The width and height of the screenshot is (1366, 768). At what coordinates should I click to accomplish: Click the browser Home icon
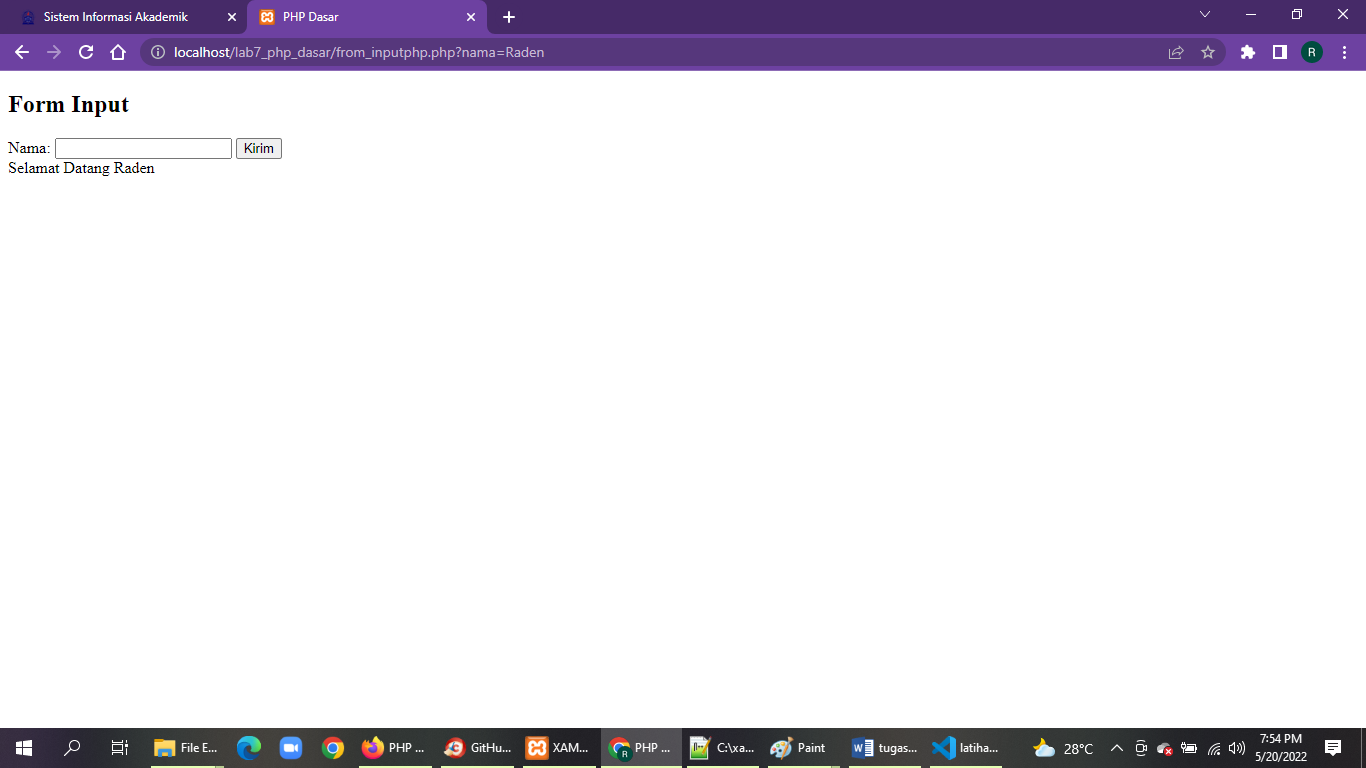(x=119, y=52)
